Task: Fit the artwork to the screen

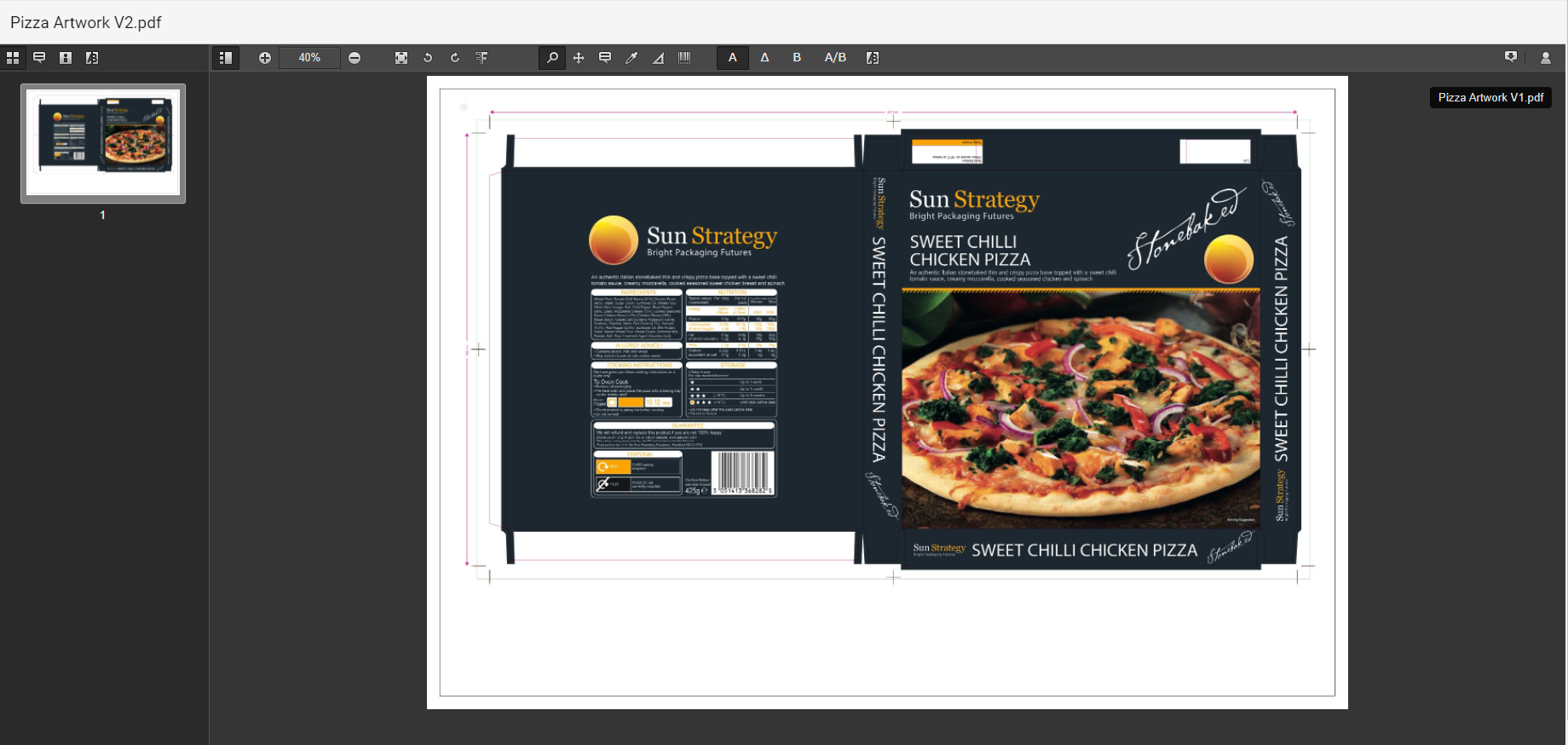Action: coord(401,58)
